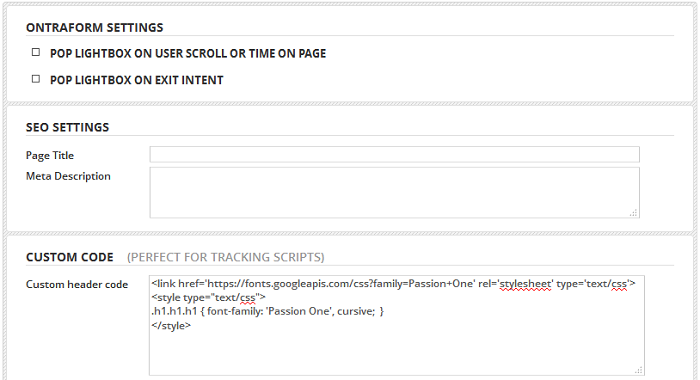700x380 pixels.
Task: Grab the Meta Description resize handle
Action: (x=633, y=213)
